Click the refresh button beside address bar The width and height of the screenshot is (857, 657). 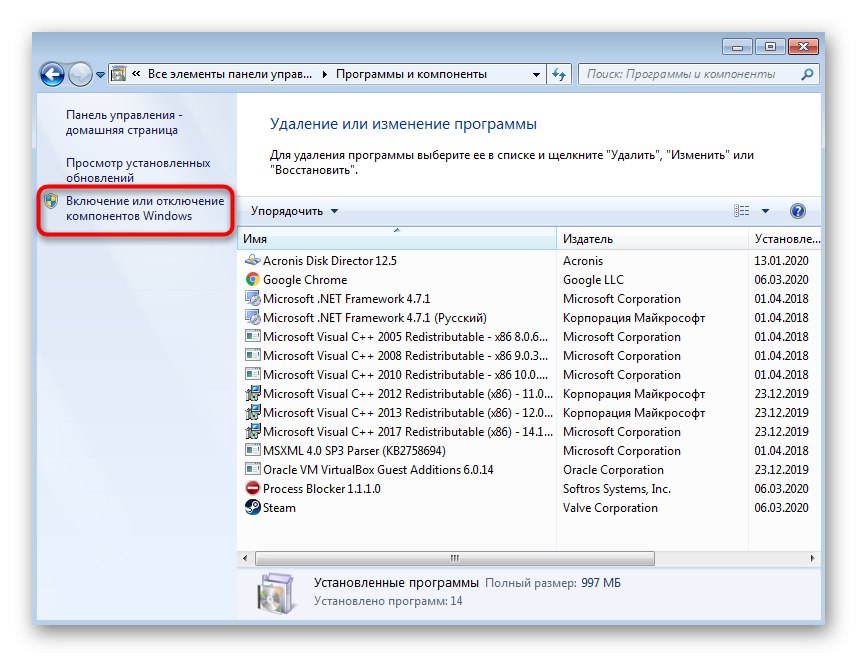[x=559, y=74]
